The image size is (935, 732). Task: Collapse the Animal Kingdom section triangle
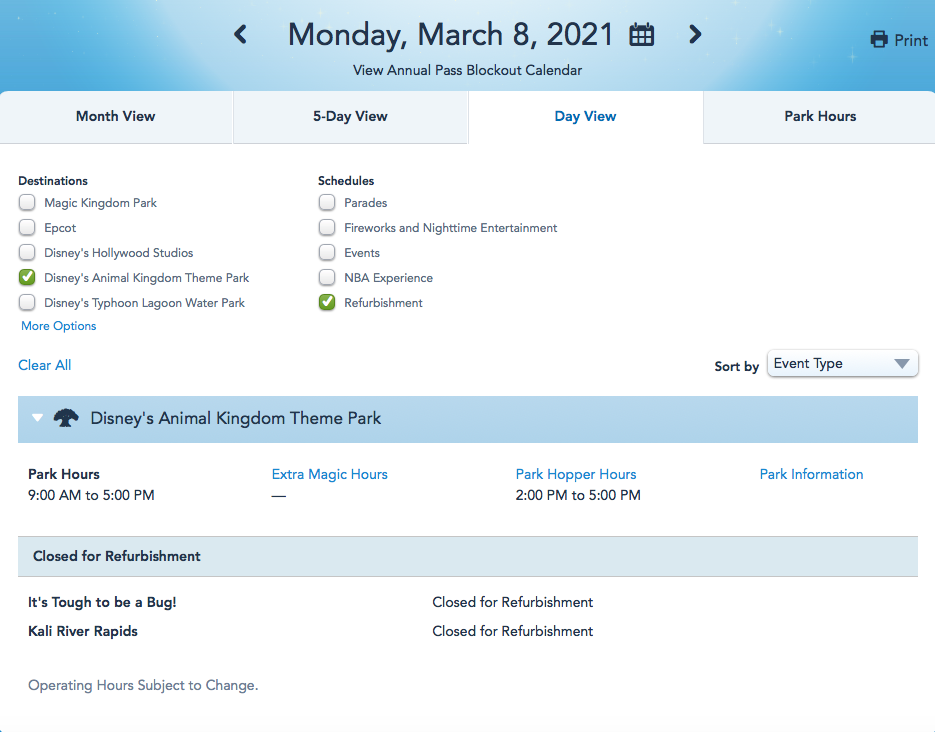coord(38,418)
